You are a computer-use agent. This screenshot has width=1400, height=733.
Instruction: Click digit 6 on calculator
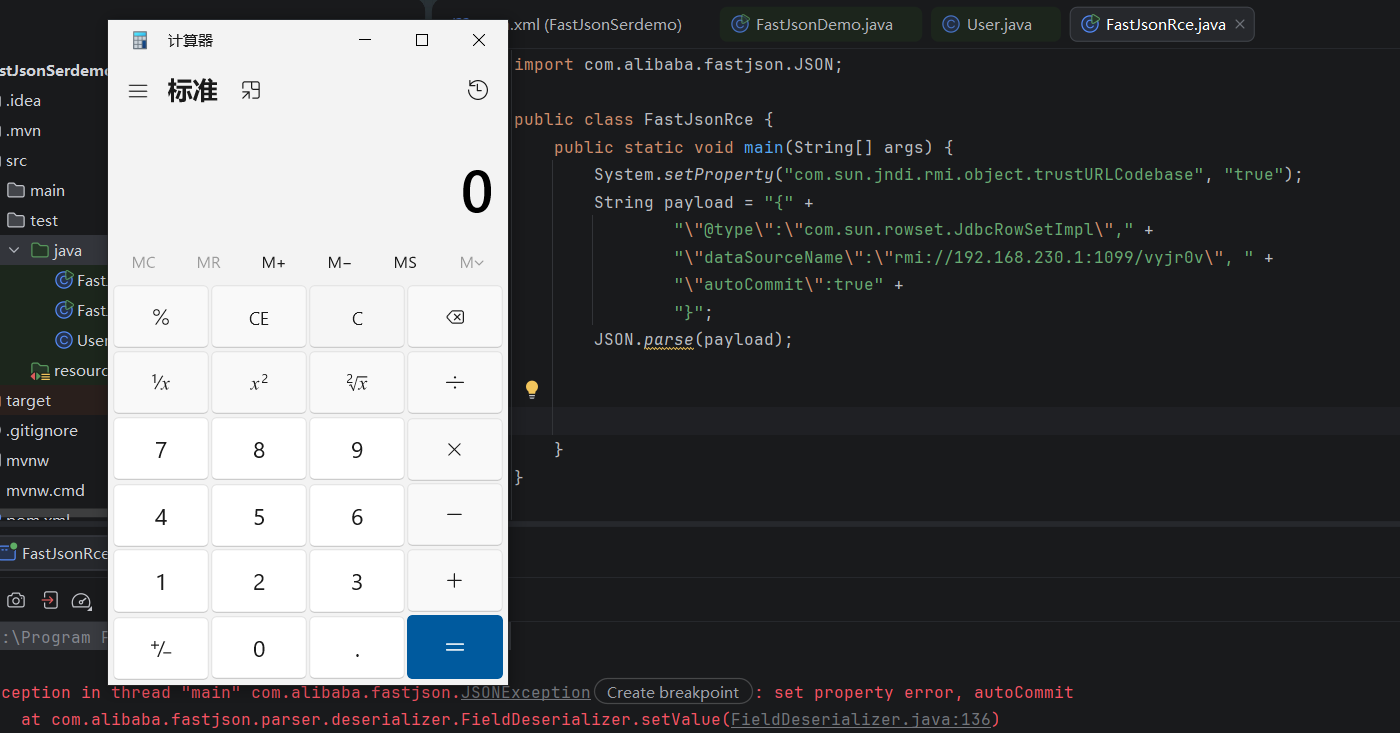357,515
